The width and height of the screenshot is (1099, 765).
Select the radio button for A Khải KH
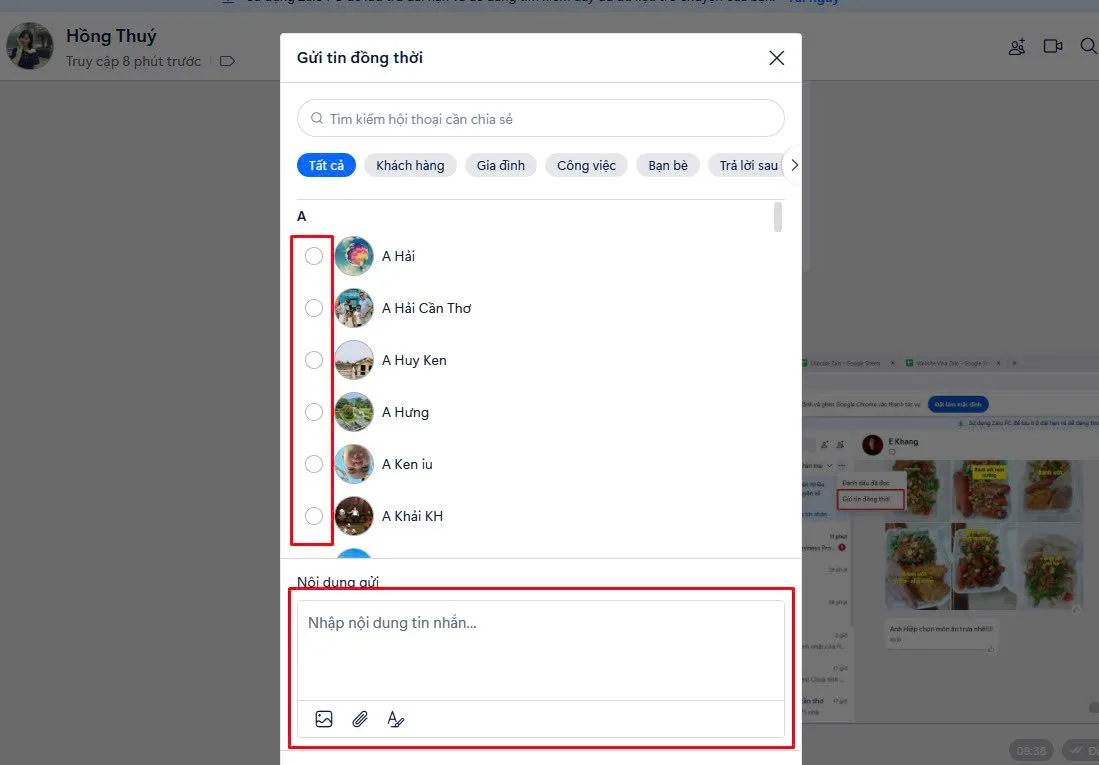click(x=314, y=516)
